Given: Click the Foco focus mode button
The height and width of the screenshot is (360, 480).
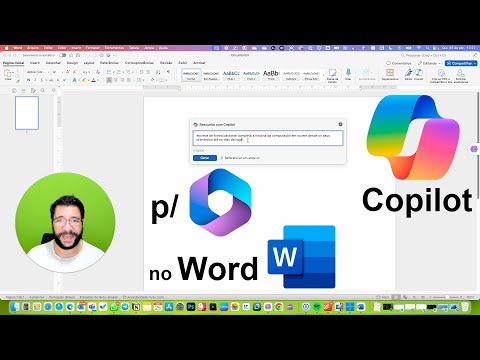Looking at the screenshot, I should [x=383, y=297].
